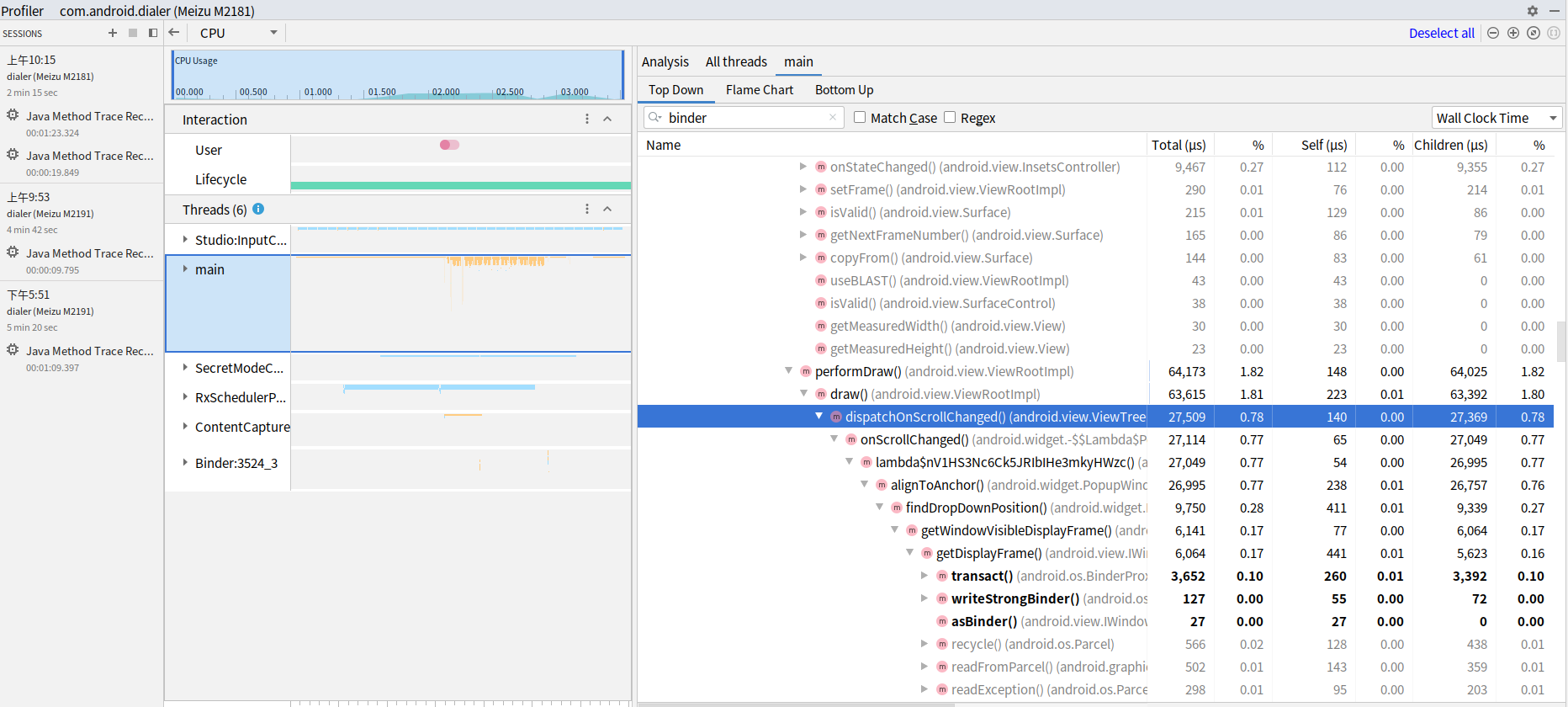Collapse the performDraw() tree node
Image resolution: width=1568 pixels, height=707 pixels.
click(x=789, y=371)
